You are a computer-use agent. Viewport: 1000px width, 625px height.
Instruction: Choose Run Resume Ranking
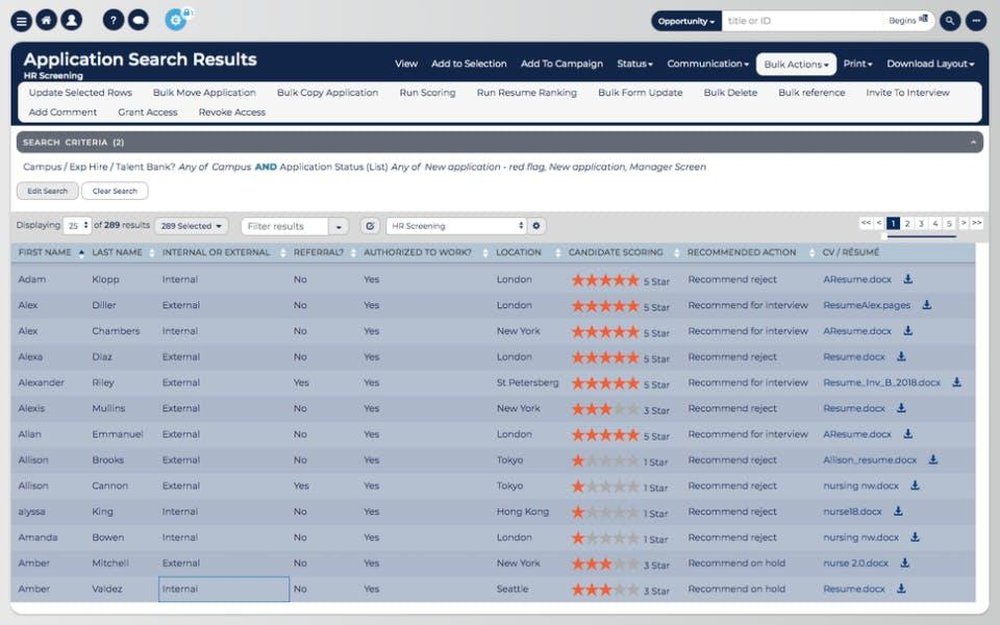[x=527, y=92]
